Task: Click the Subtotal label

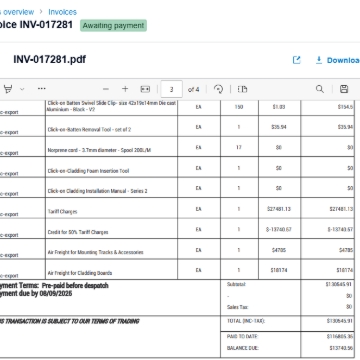Action: coord(236,285)
